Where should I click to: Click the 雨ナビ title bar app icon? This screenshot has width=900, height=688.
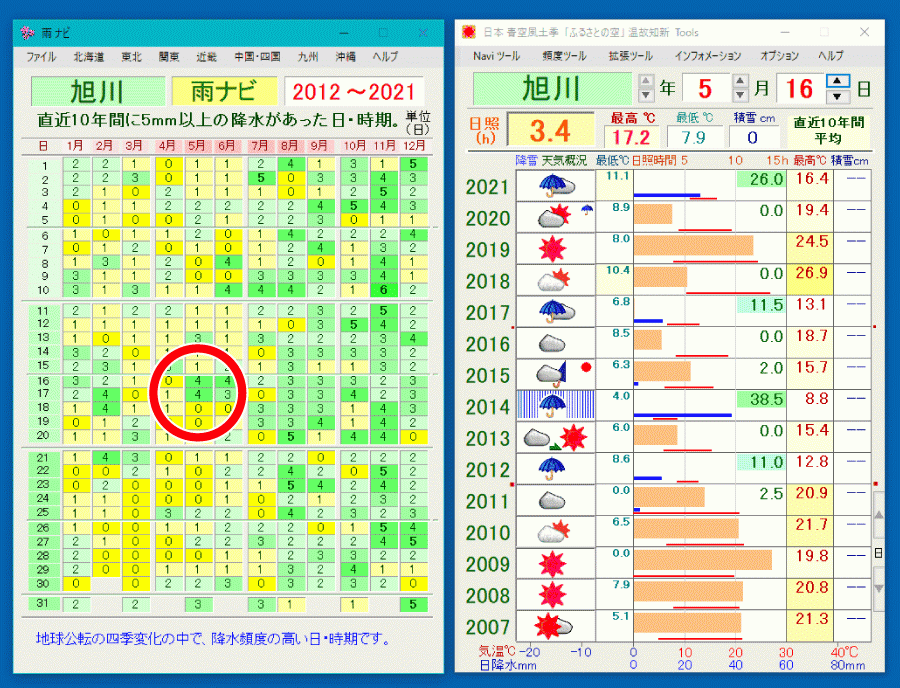pos(28,33)
